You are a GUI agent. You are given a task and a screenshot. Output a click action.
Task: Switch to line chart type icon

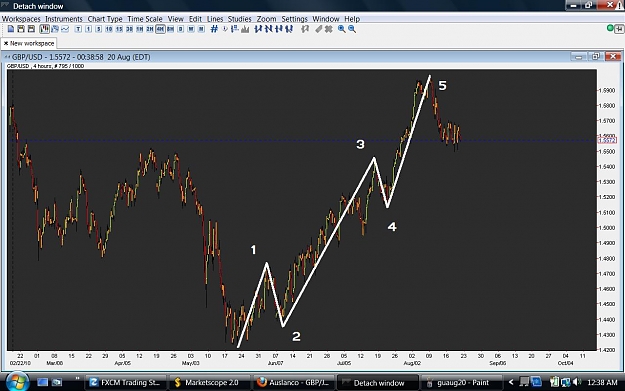point(65,29)
